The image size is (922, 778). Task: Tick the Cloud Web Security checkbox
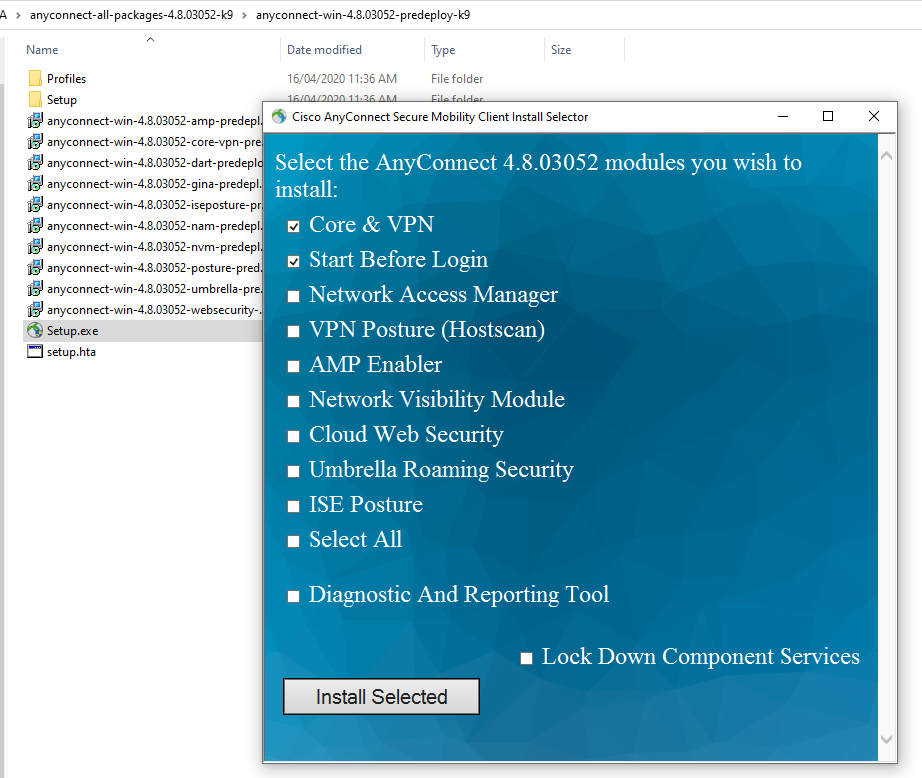[293, 436]
